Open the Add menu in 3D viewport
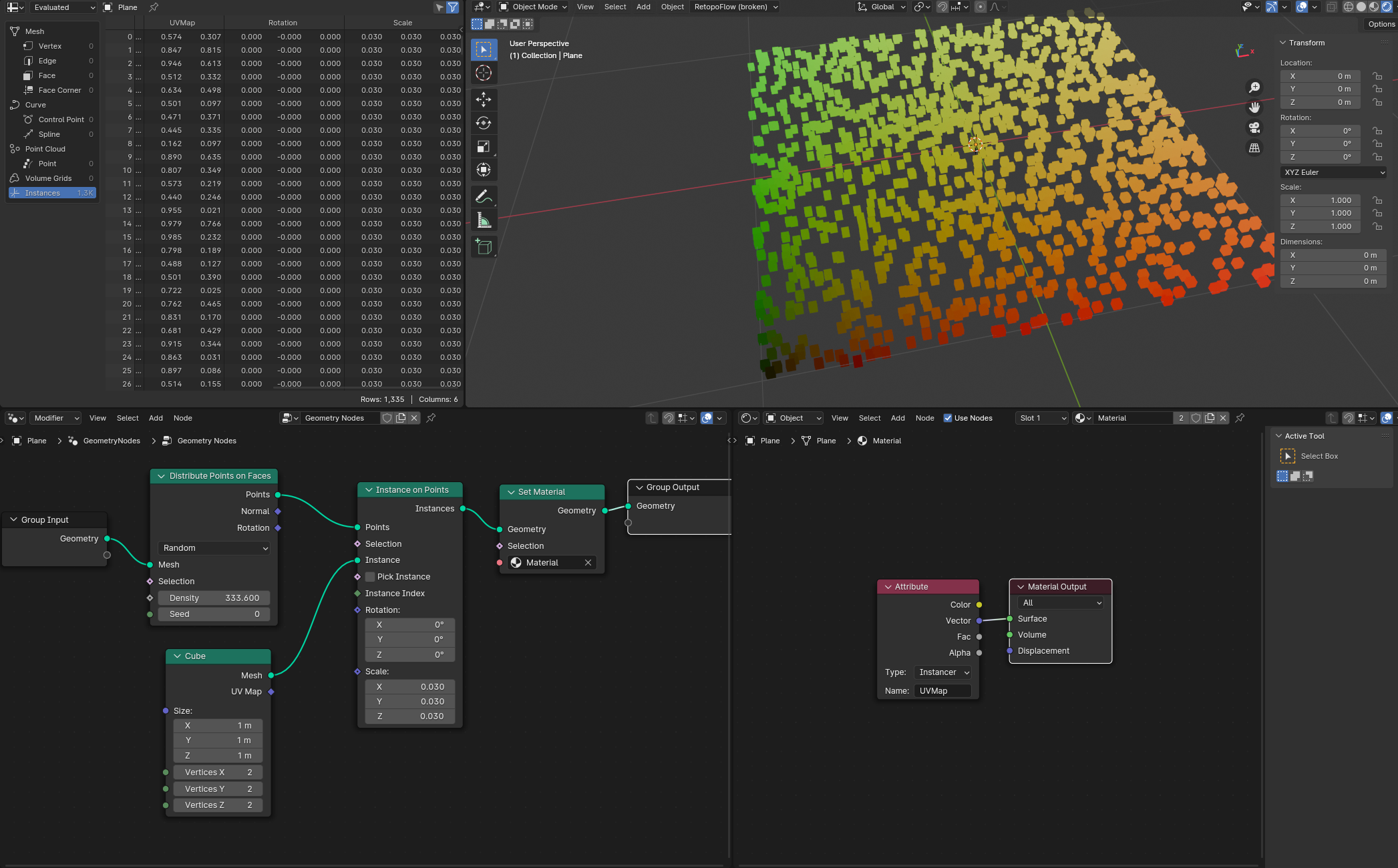1398x868 pixels. click(643, 7)
